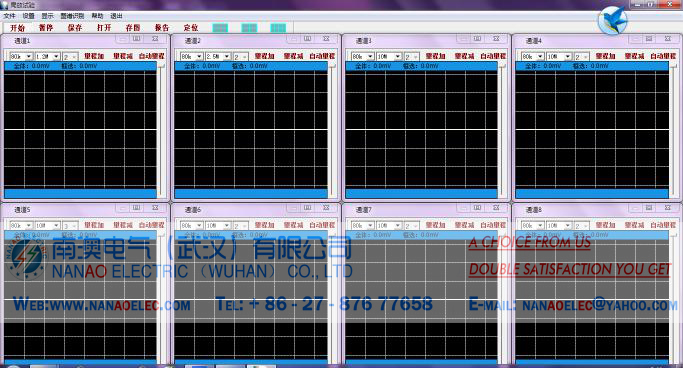Image resolution: width=683 pixels, height=368 pixels.
Task: Click 自动量程 in 通道2
Action: [322, 56]
